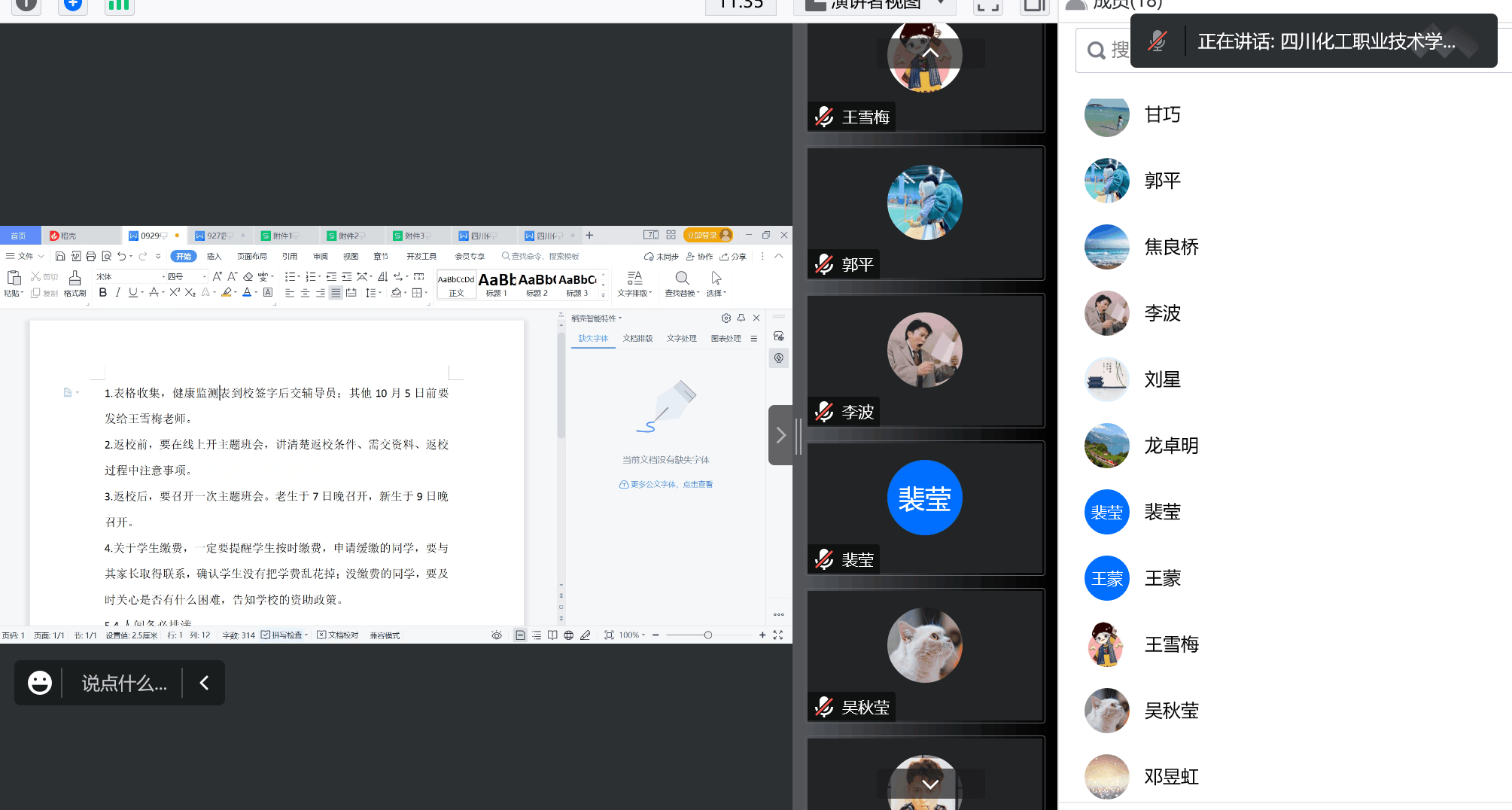Click the print icon in quick toolbar
The image size is (1512, 810).
tap(91, 257)
